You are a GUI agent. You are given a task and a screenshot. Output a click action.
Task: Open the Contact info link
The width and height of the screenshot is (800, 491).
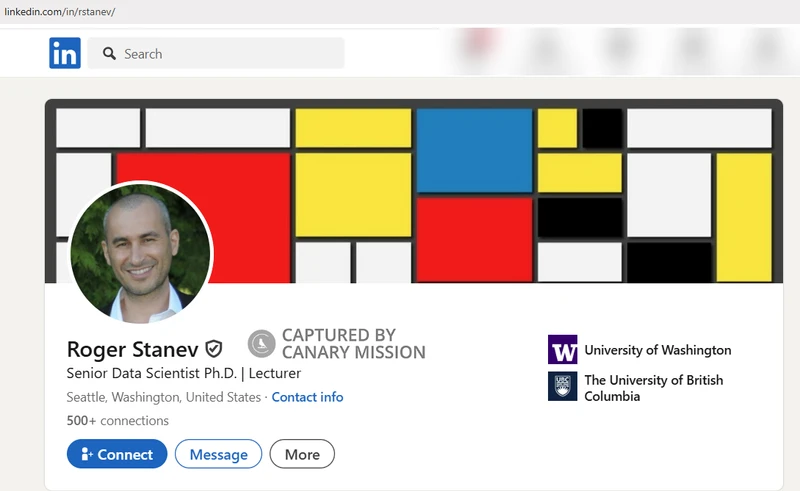click(x=307, y=397)
